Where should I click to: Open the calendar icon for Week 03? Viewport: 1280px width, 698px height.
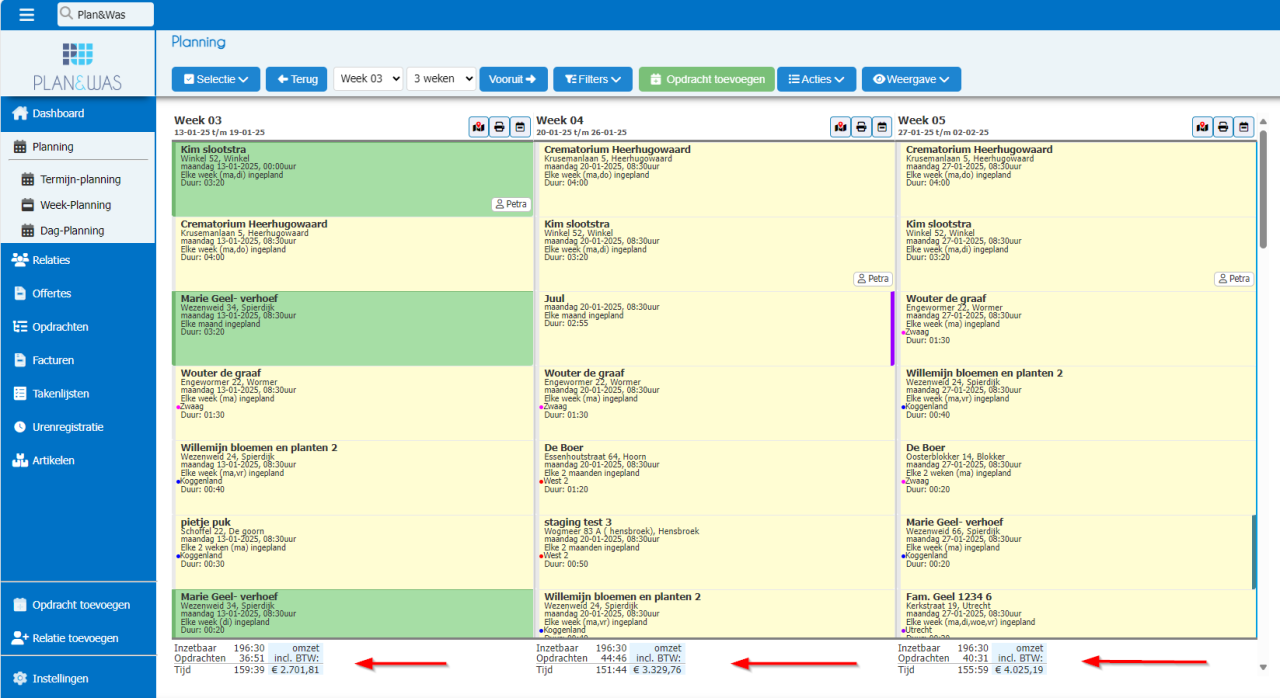(x=520, y=127)
